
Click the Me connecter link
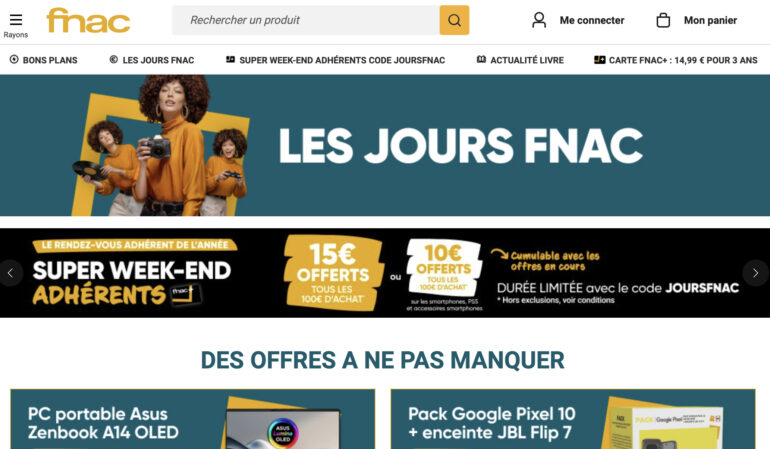click(592, 20)
